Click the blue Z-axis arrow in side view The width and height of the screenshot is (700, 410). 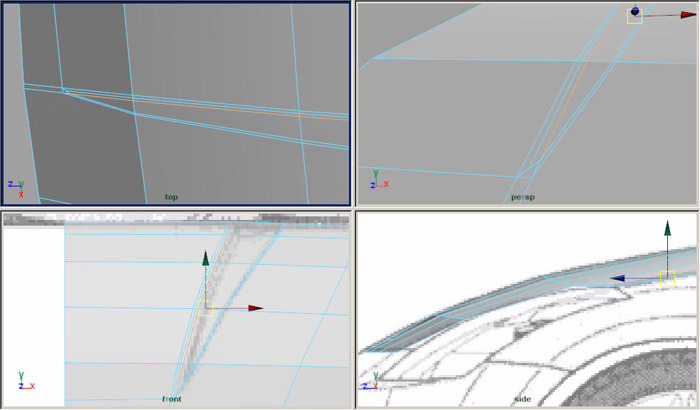(619, 279)
